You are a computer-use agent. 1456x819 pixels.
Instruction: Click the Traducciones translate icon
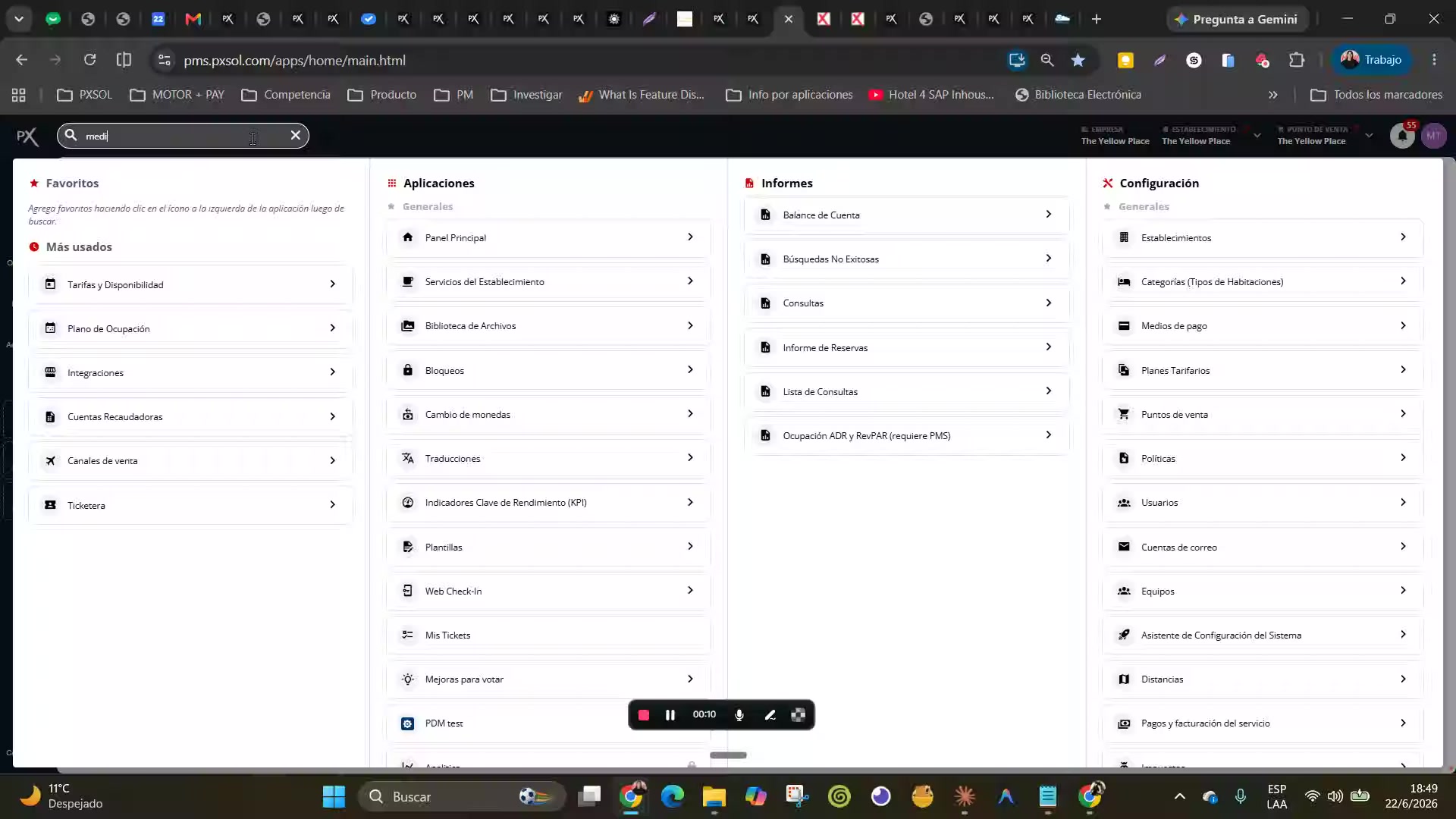coord(408,458)
